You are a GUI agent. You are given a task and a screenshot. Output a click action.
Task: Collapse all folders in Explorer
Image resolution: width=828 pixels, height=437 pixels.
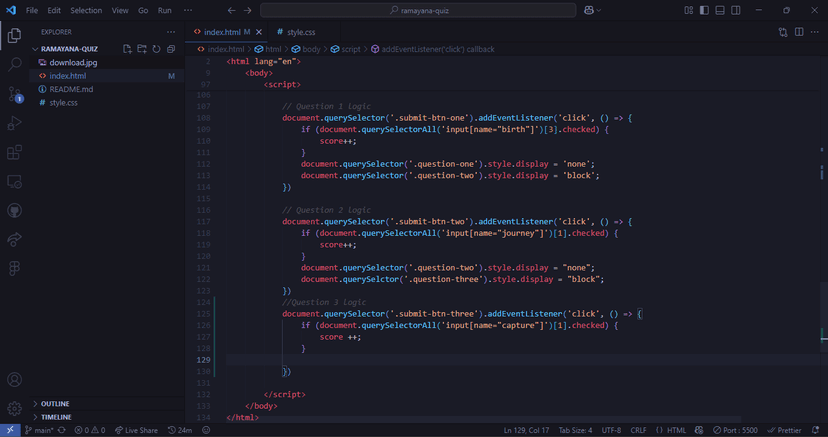click(171, 48)
